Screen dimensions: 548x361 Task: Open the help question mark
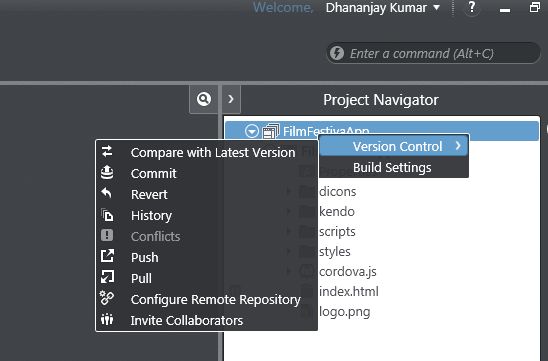472,7
